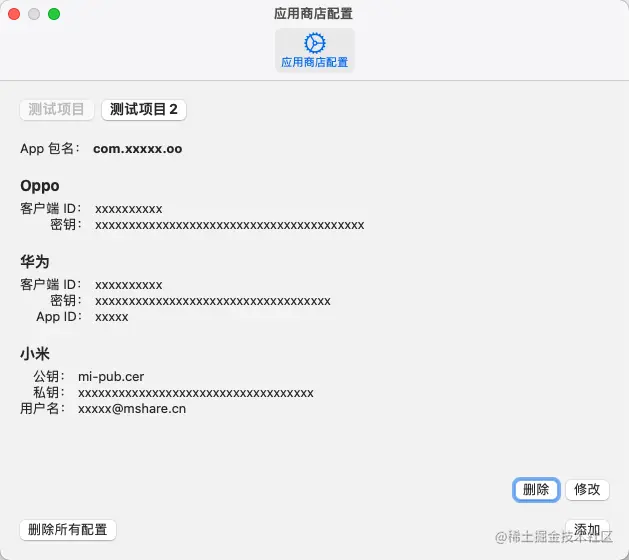Image resolution: width=629 pixels, height=560 pixels.
Task: Click the App 包名 label
Action: (x=50, y=149)
